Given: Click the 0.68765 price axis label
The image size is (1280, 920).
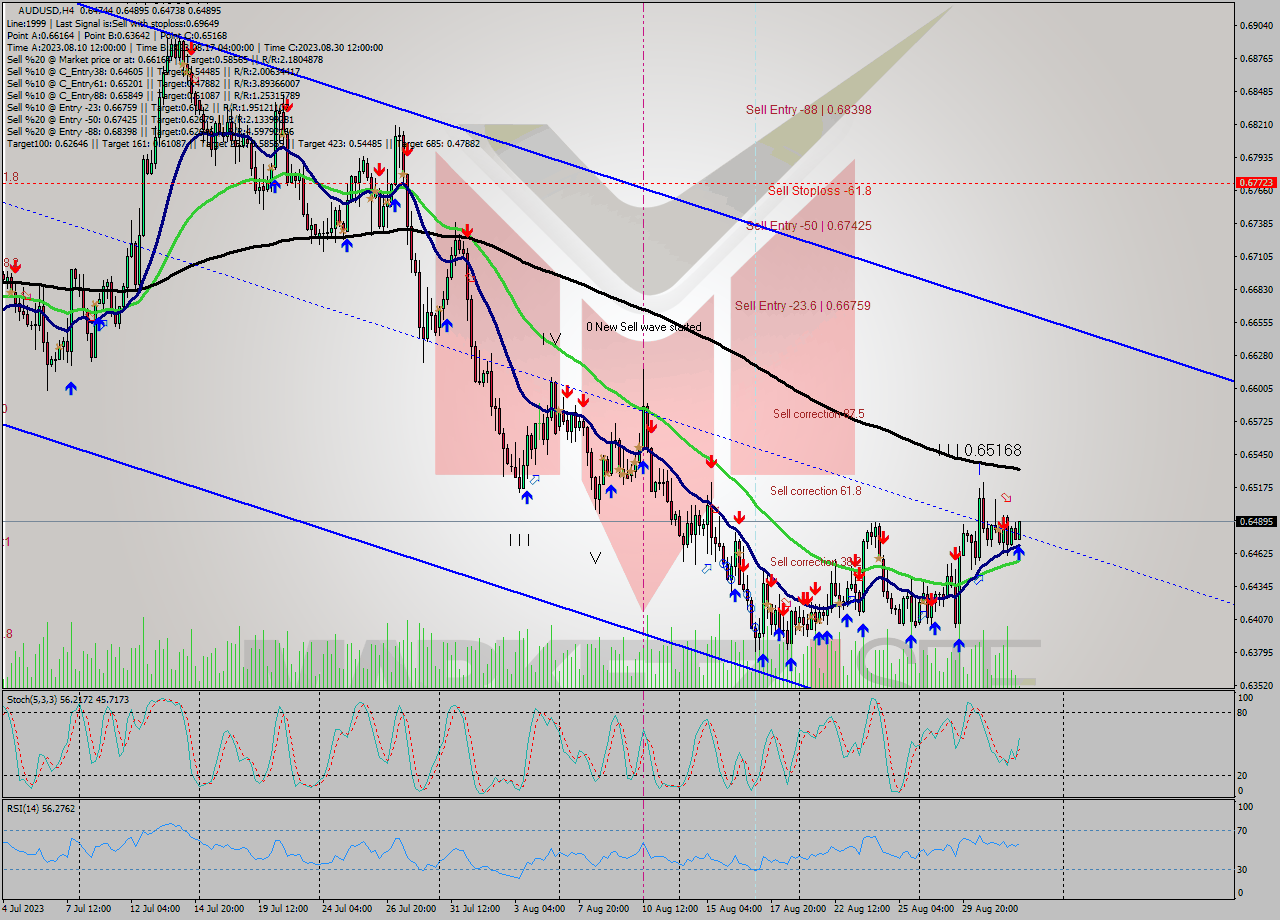Looking at the screenshot, I should tap(1255, 58).
